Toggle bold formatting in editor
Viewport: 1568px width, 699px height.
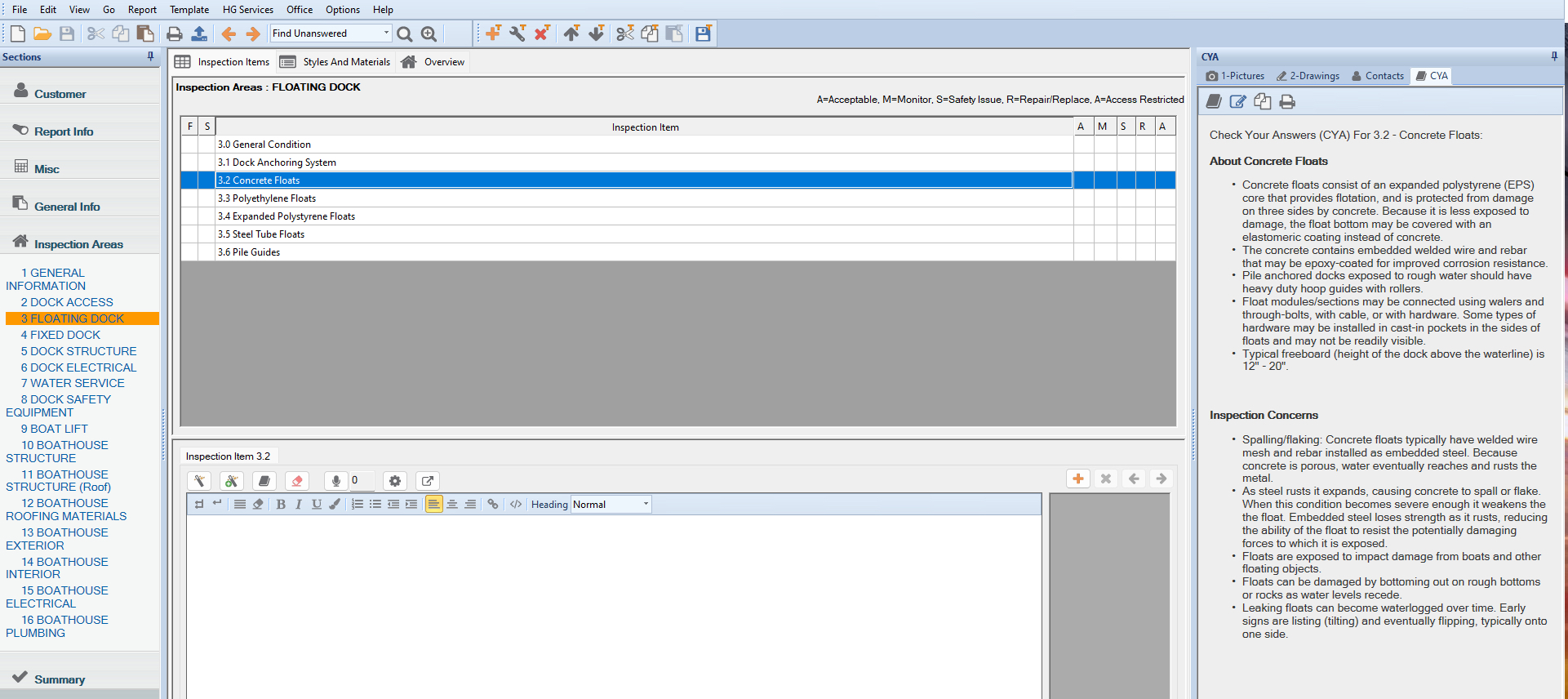click(x=281, y=505)
